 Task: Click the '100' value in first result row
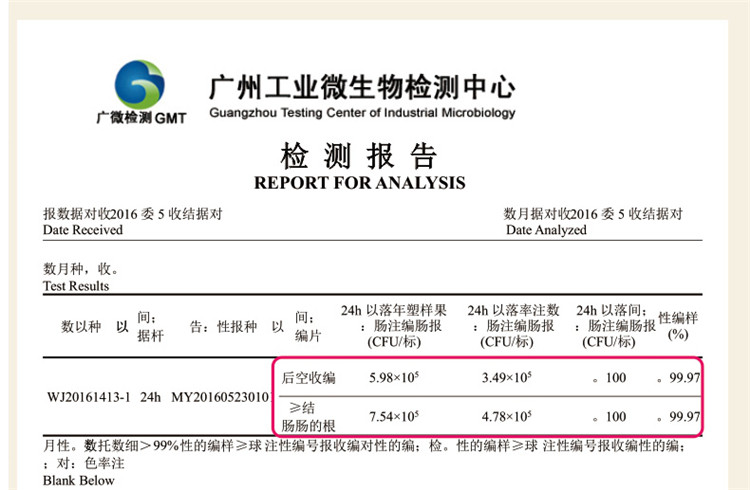tap(616, 378)
